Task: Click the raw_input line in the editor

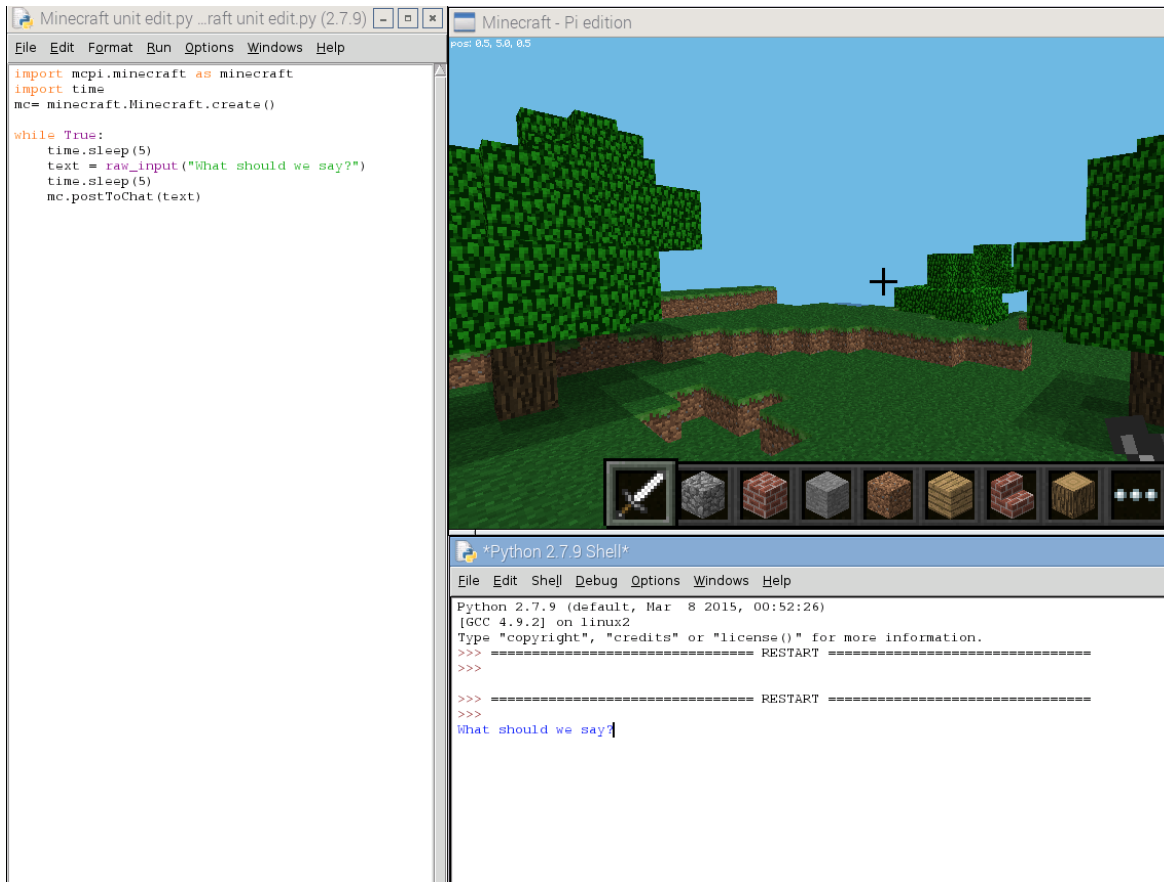Action: pos(206,166)
